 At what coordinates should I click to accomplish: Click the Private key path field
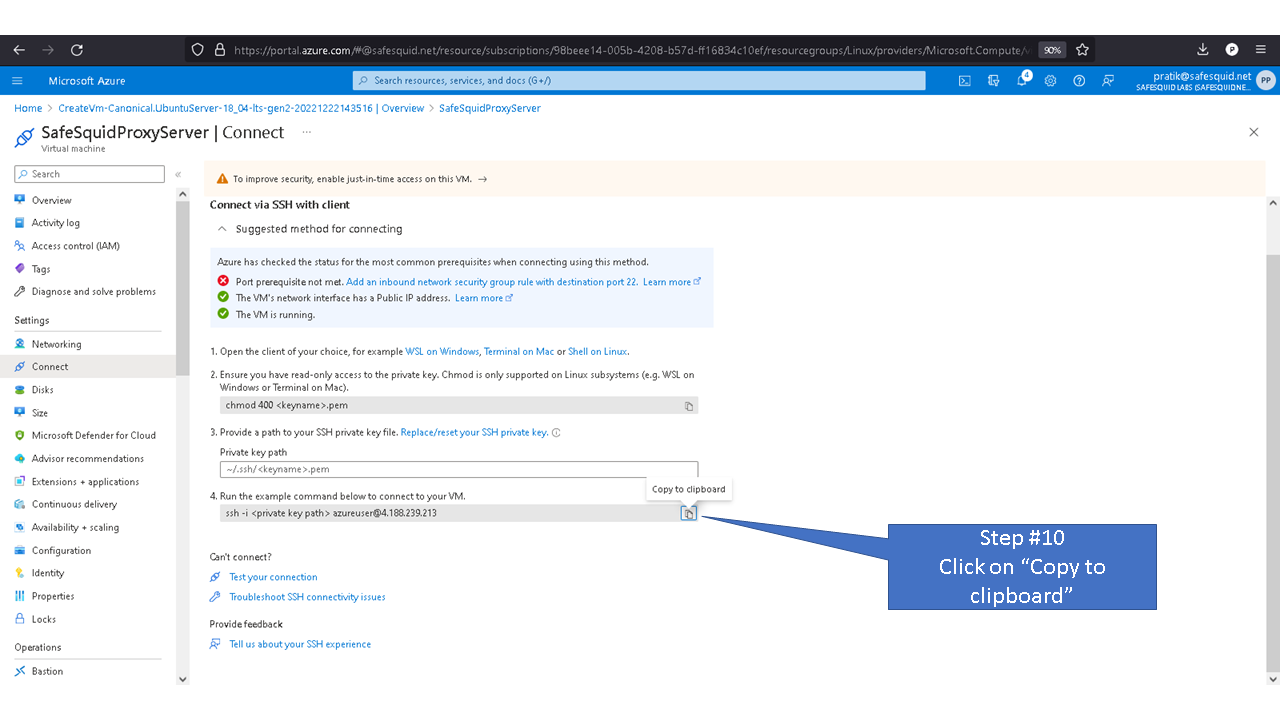pos(459,469)
